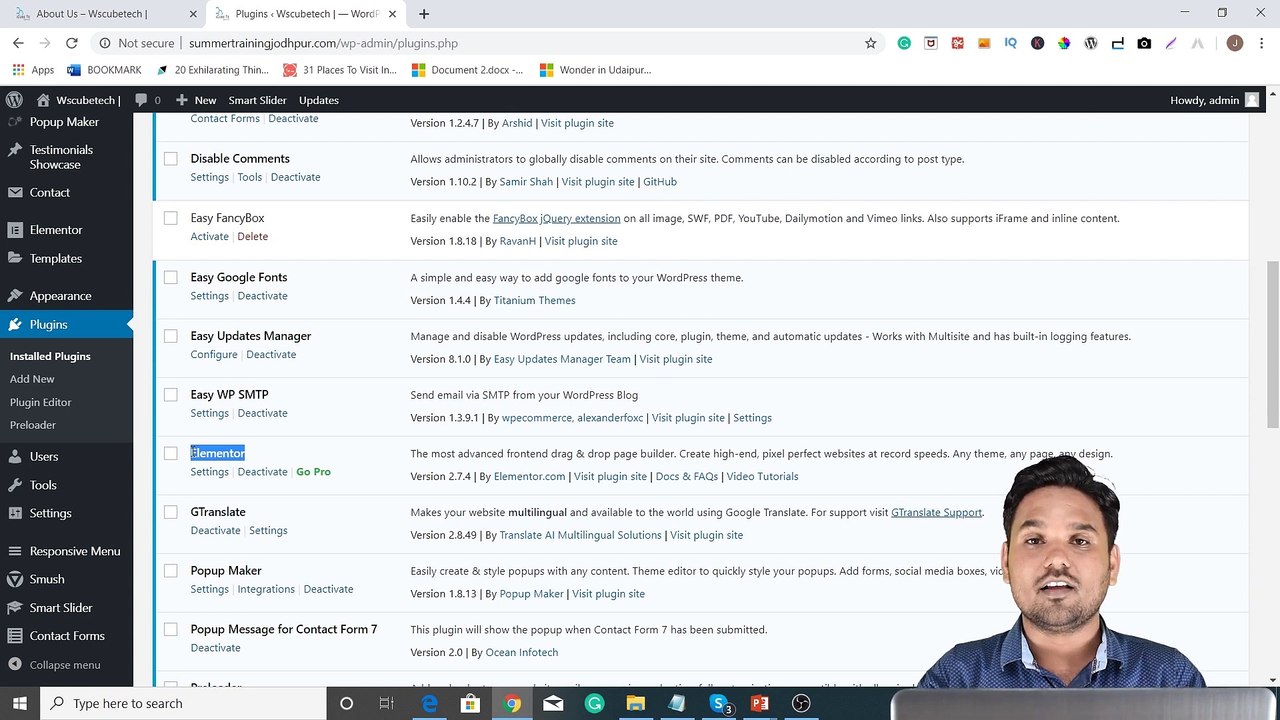Click the Users menu icon

tap(14, 456)
